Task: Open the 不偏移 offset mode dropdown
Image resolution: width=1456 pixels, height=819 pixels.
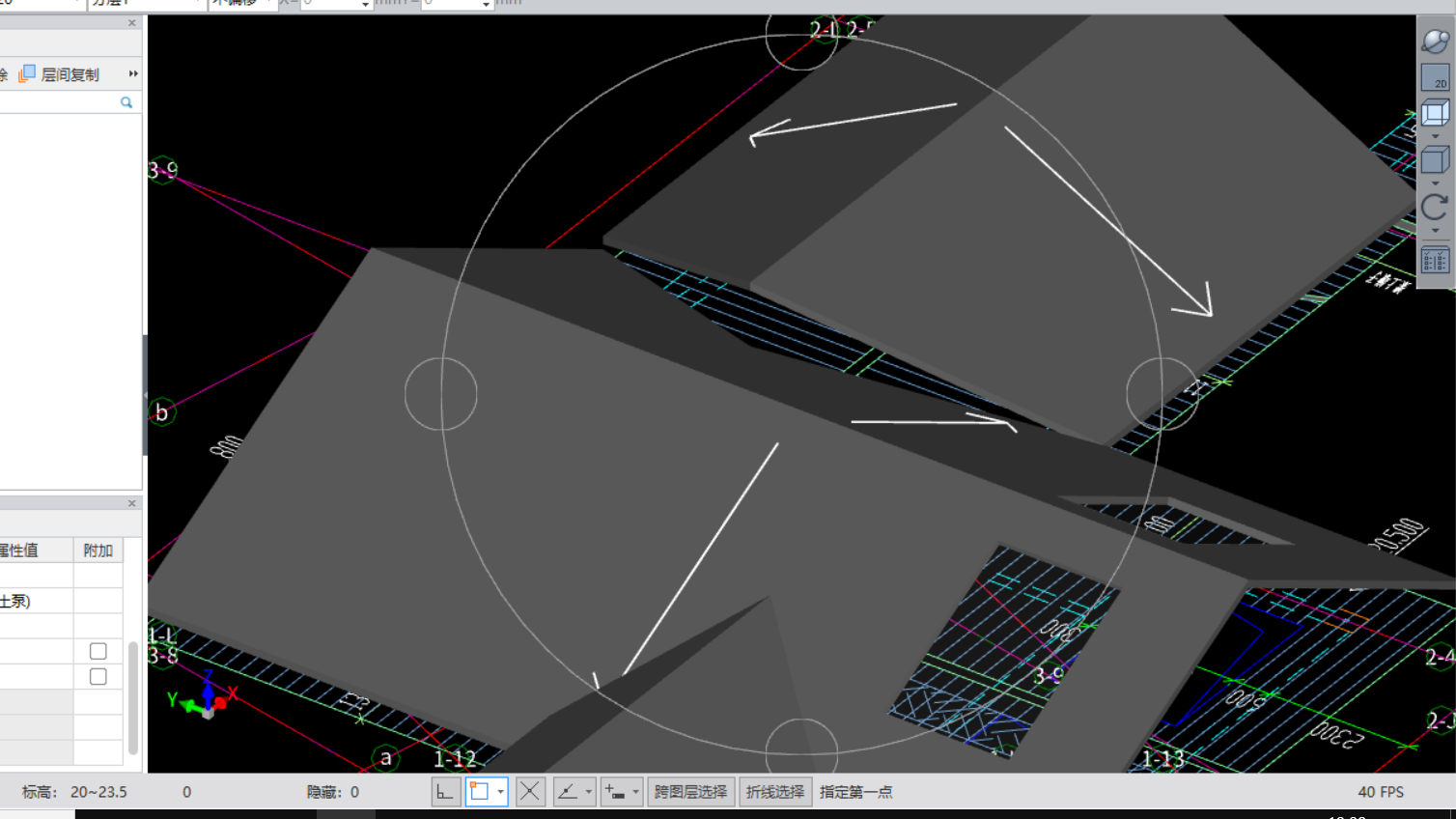Action: click(242, 4)
